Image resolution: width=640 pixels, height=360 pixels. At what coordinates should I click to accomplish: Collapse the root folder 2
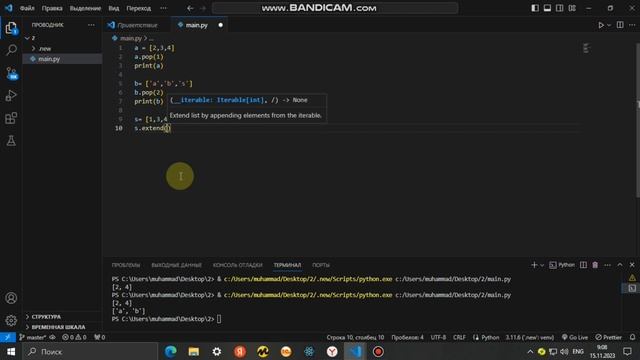click(62, 38)
